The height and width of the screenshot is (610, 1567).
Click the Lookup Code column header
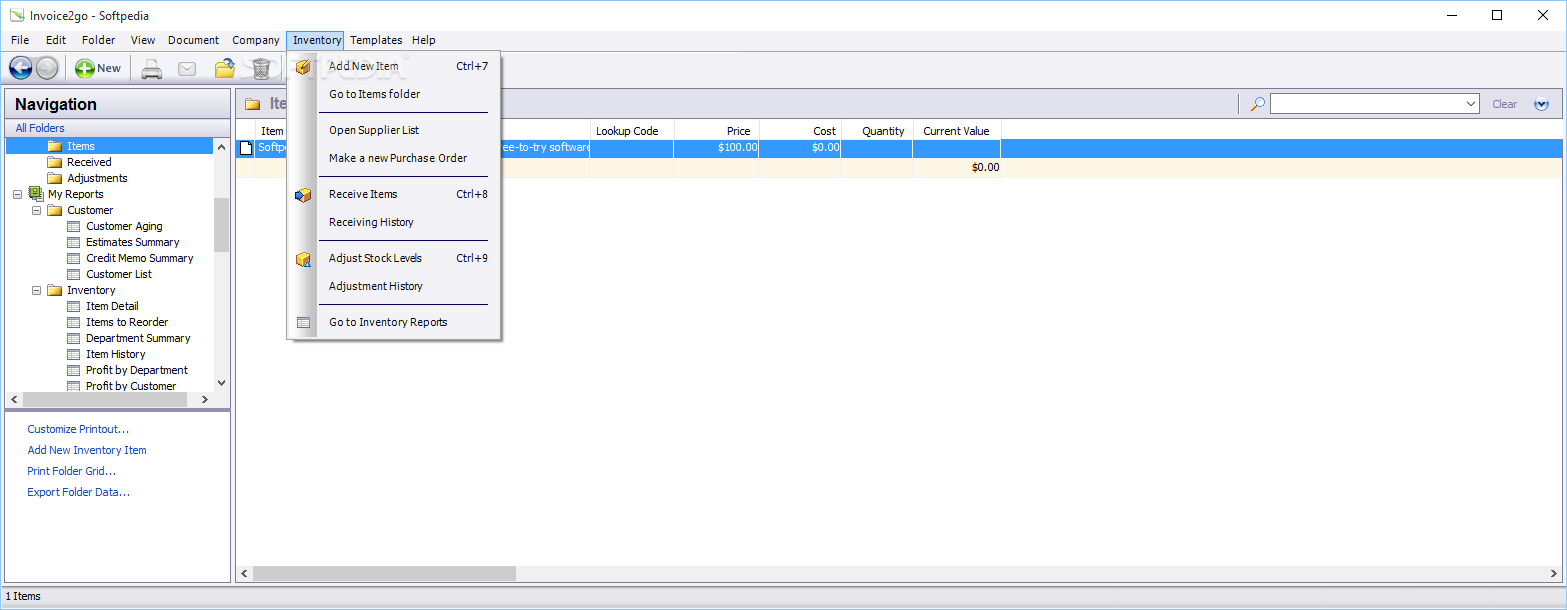631,131
